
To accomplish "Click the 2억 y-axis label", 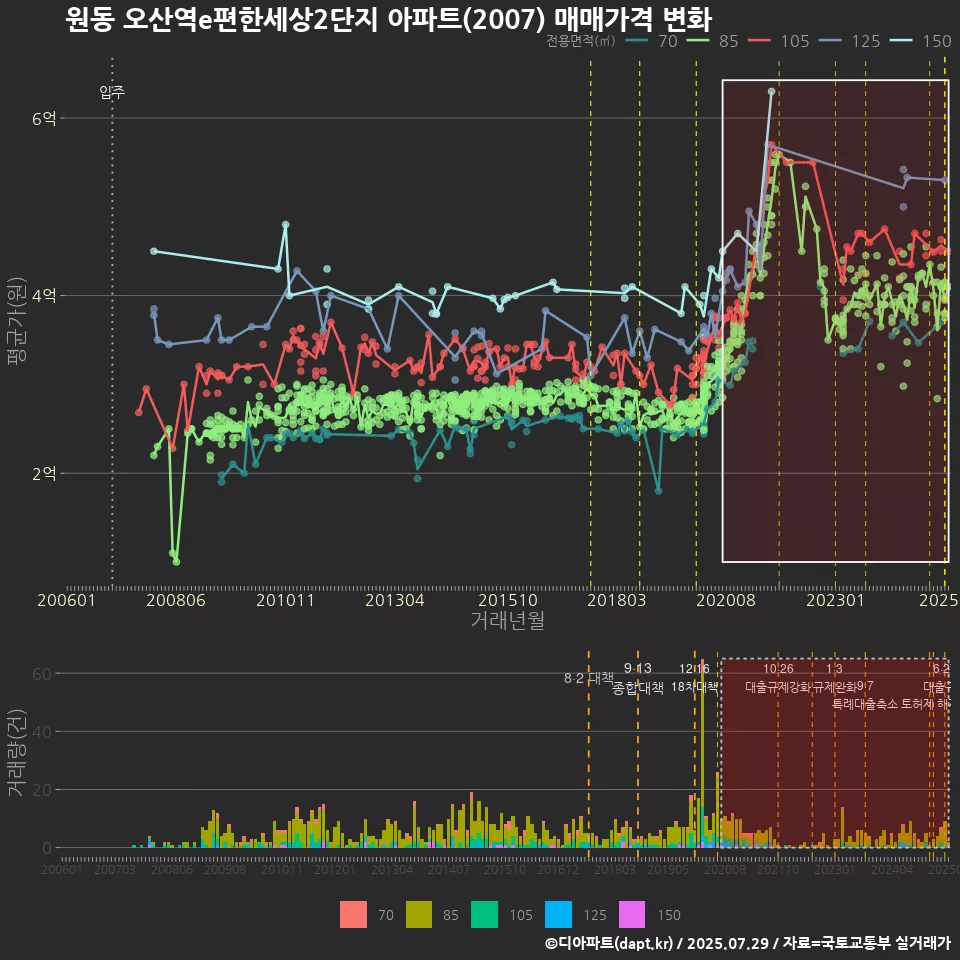I will coord(44,473).
